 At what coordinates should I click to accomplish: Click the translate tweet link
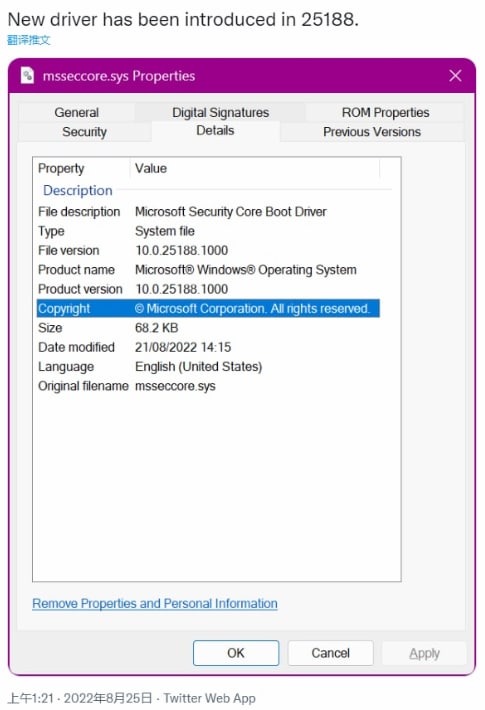(x=29, y=40)
